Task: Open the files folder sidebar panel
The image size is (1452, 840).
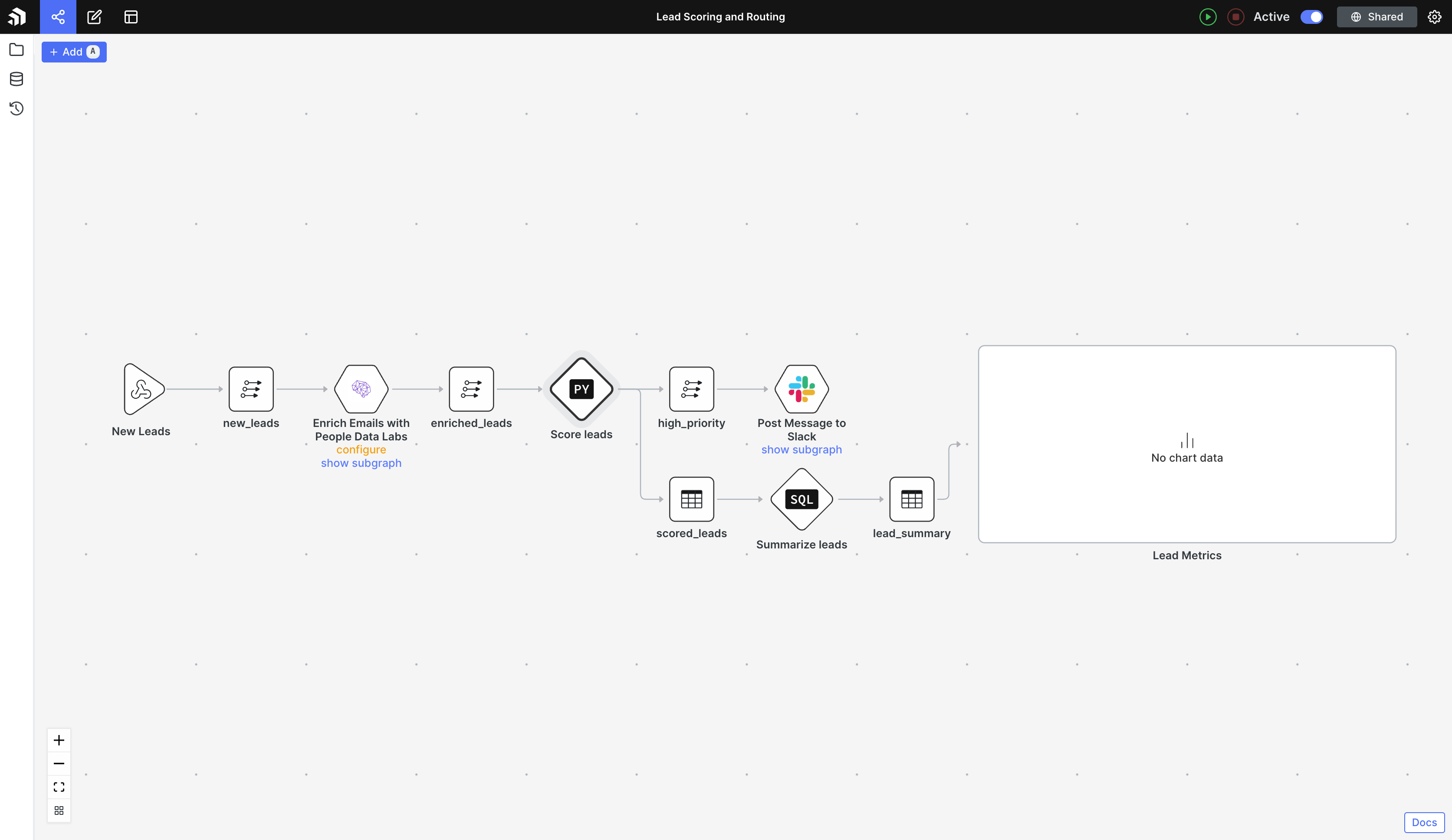Action: coord(17,49)
